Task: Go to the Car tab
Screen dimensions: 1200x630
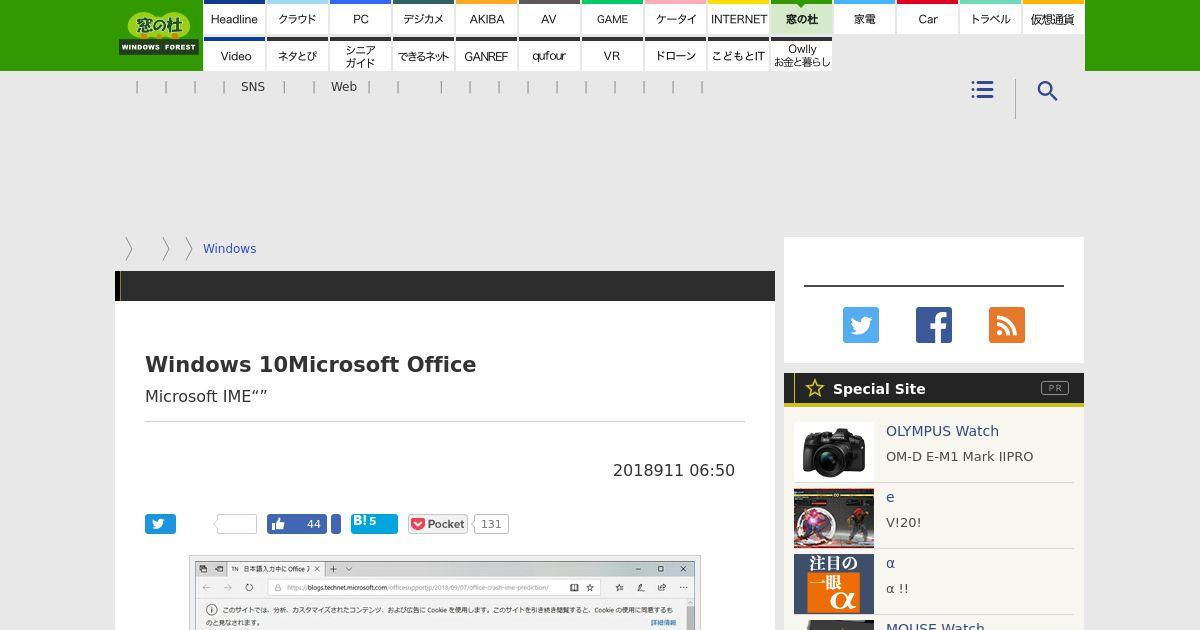Action: pyautogui.click(x=927, y=18)
